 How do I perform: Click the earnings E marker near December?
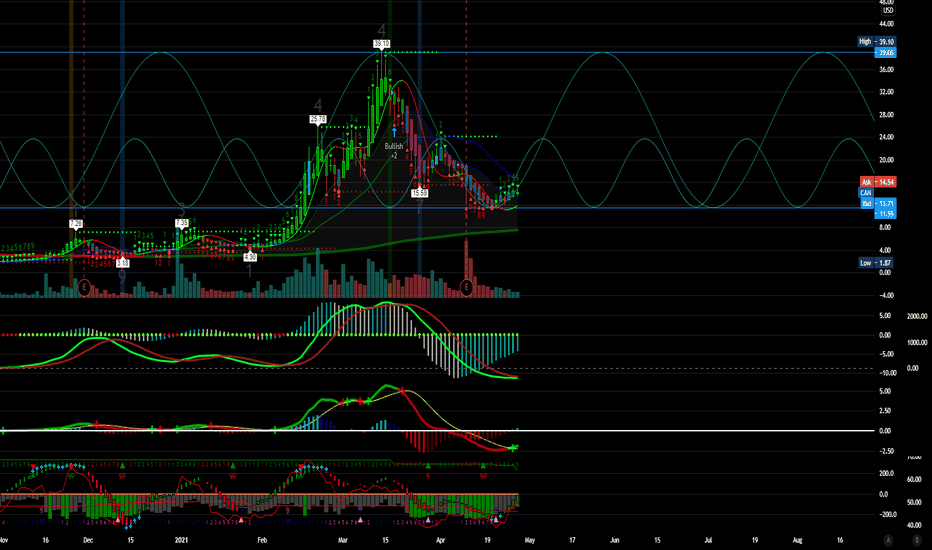click(x=84, y=288)
